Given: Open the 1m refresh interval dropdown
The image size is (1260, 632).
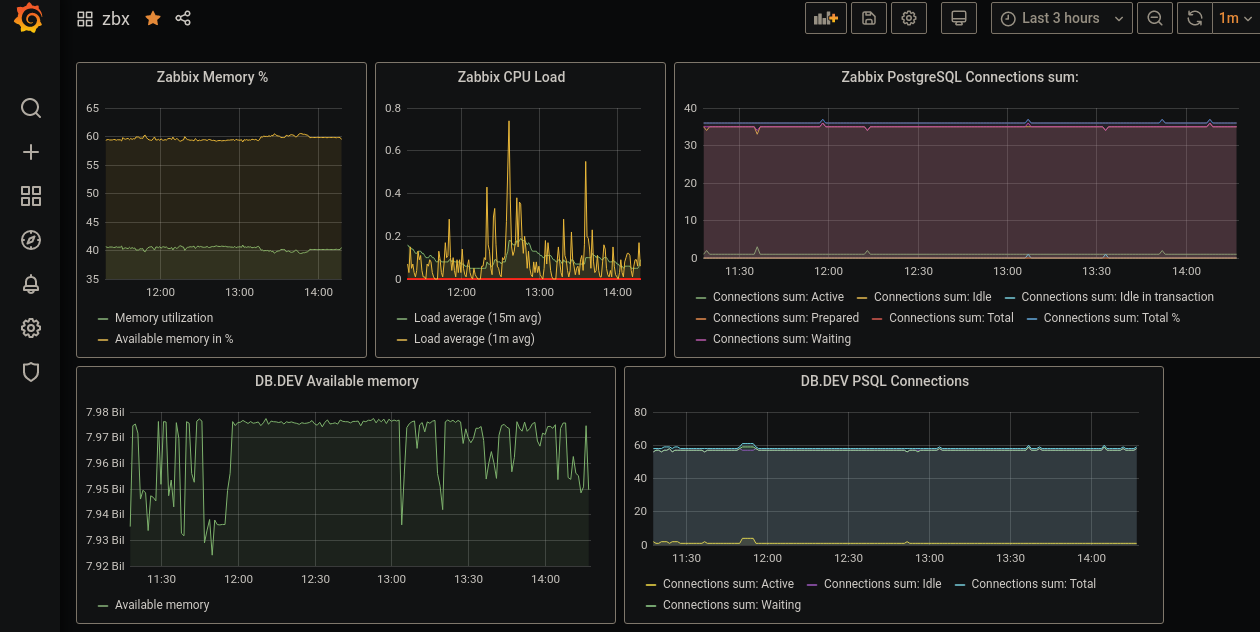Looking at the screenshot, I should [x=1234, y=18].
